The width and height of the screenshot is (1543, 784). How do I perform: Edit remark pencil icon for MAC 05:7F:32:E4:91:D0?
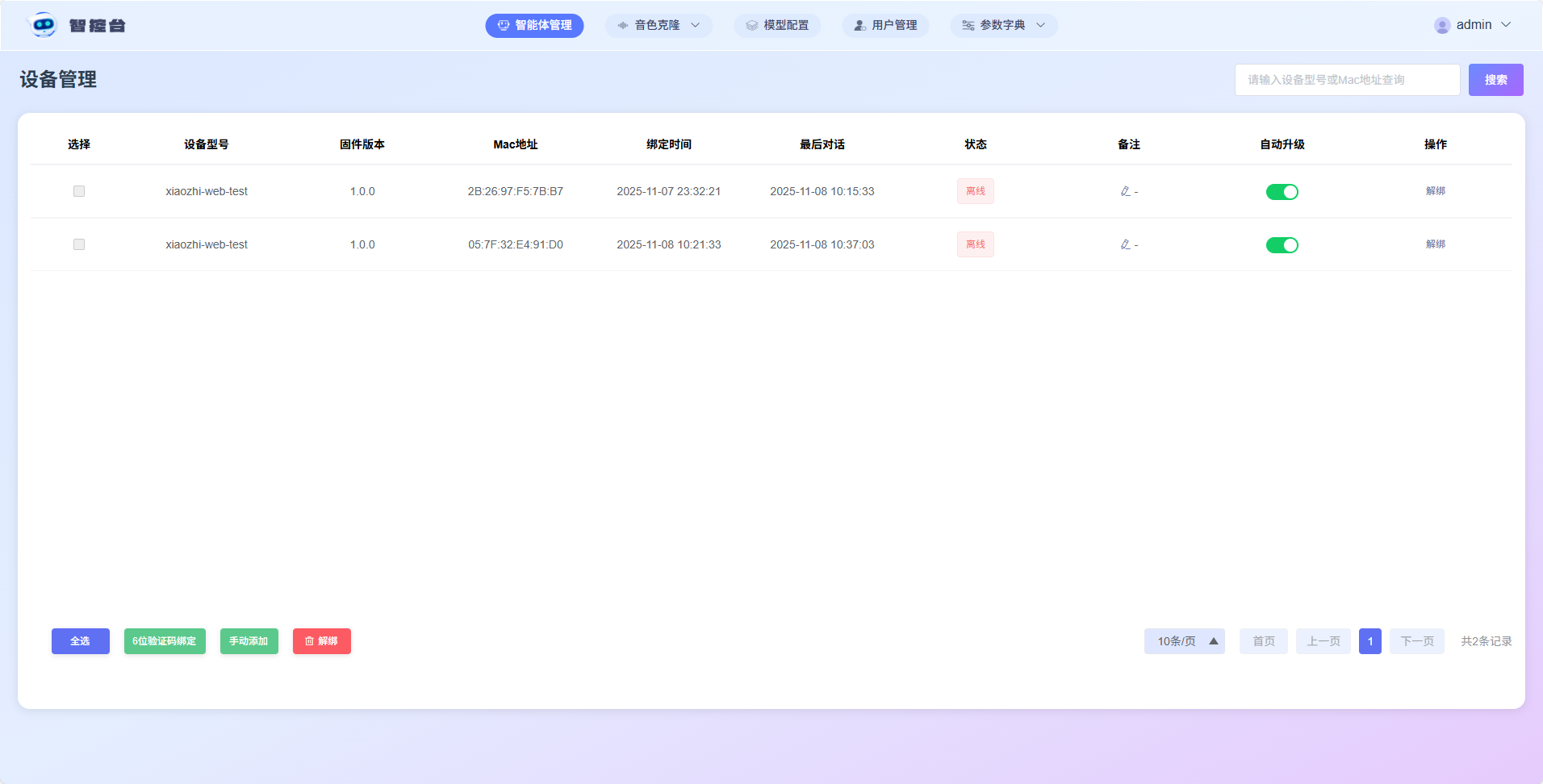point(1125,244)
